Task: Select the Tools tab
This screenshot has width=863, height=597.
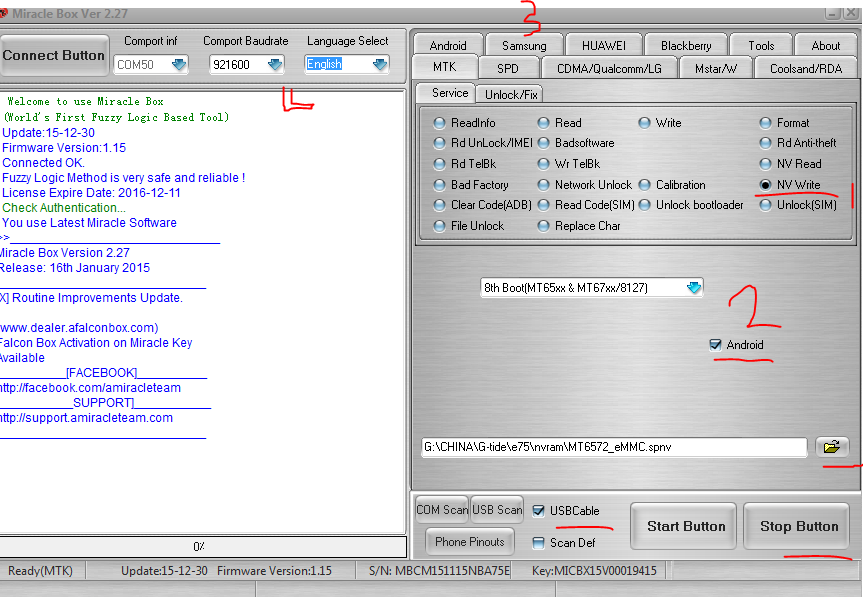Action: 761,45
